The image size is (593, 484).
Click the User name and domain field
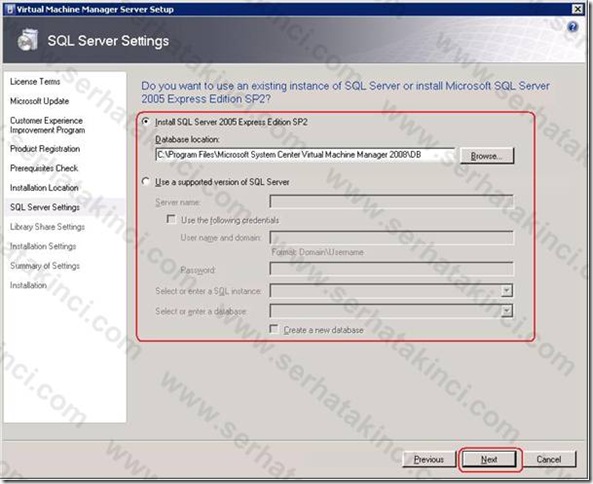(x=391, y=238)
